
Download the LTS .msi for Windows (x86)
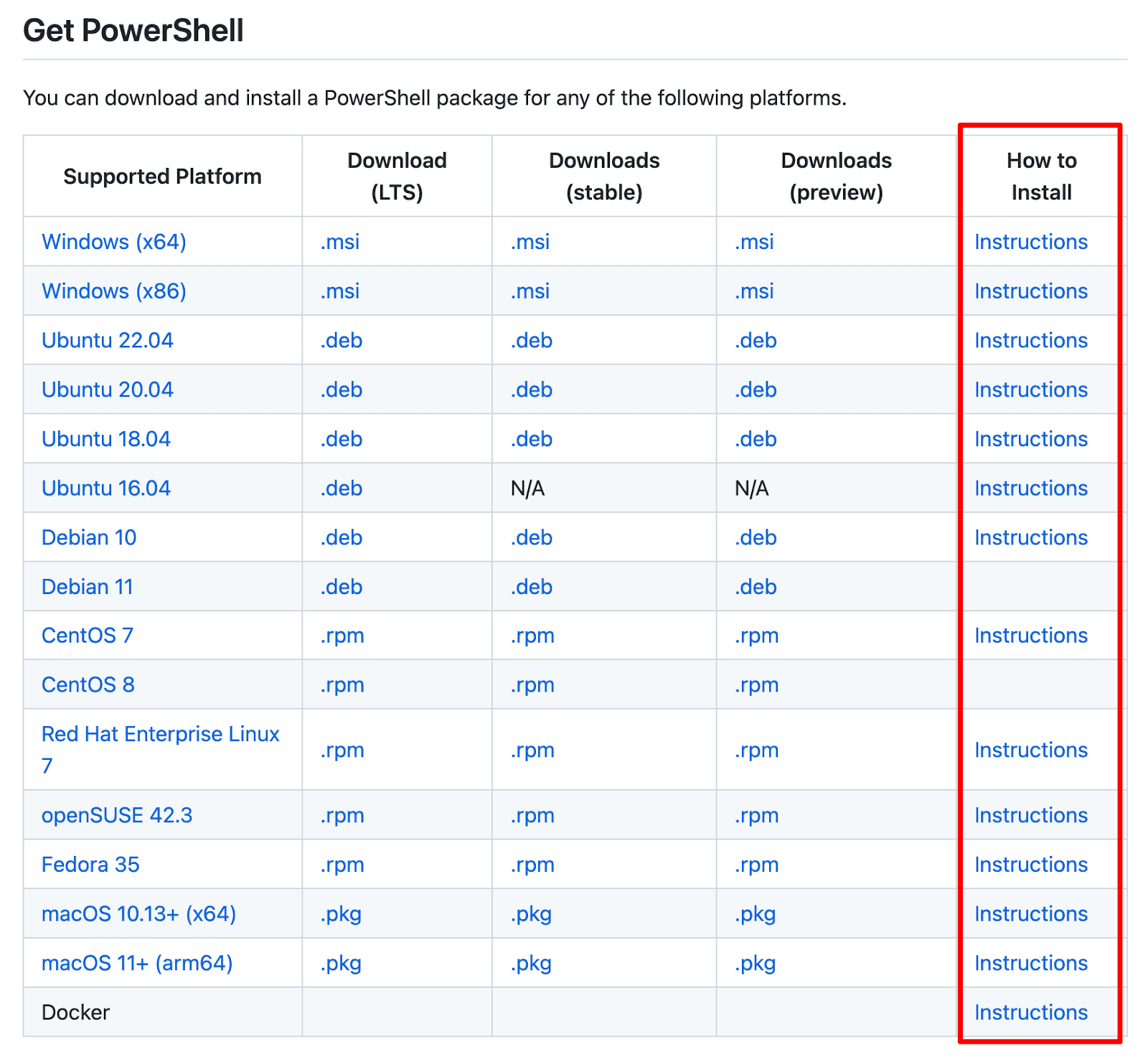click(339, 291)
